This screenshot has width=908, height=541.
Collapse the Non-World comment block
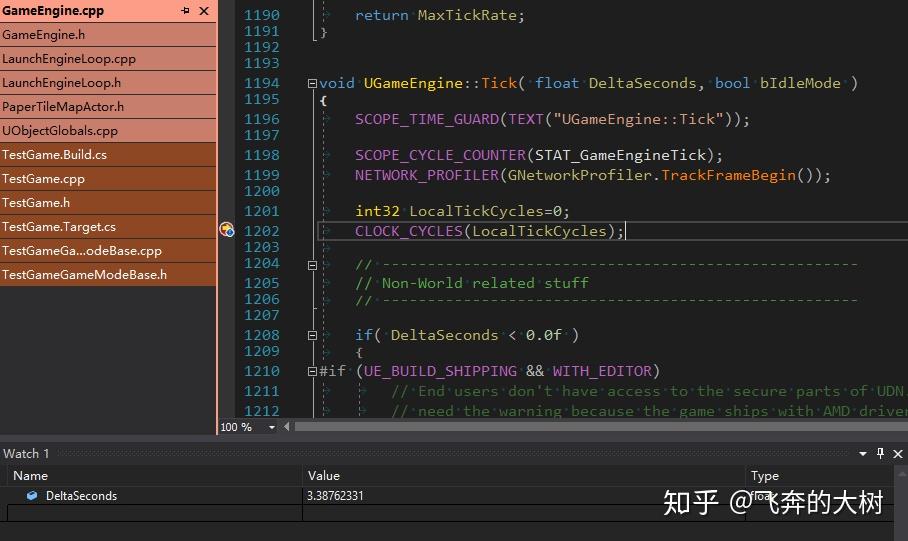[x=312, y=265]
